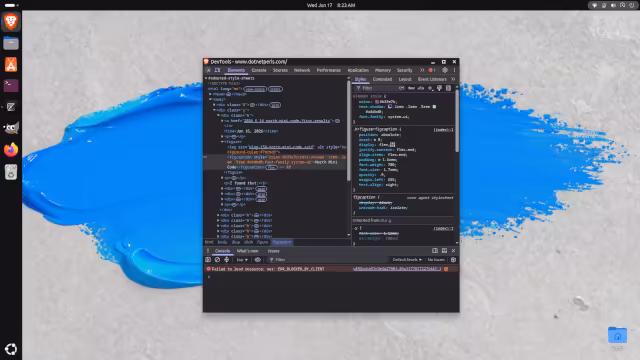Image resolution: width=640 pixels, height=360 pixels.
Task: Switch to the Elements tab
Action: pos(236,70)
